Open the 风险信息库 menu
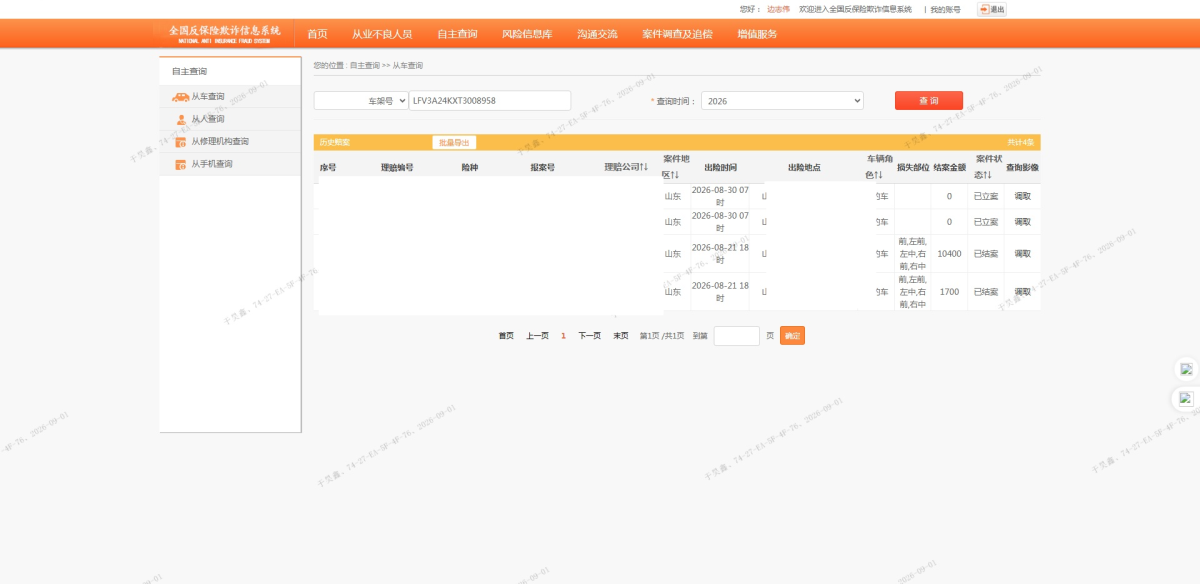This screenshot has width=1200, height=584. point(527,34)
